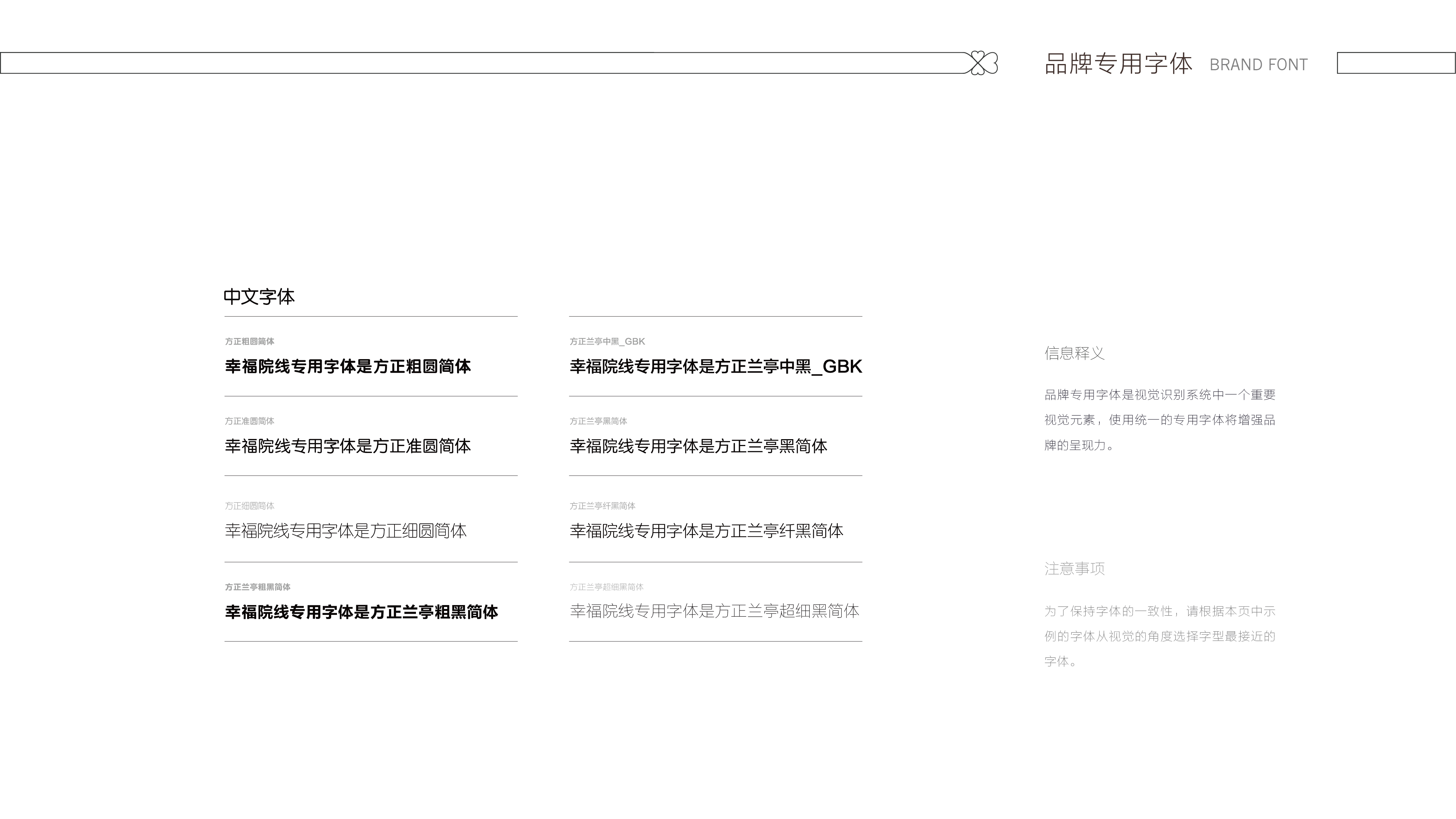This screenshot has height=819, width=1456.
Task: Click the empty rectangle at top right
Action: tap(1396, 63)
